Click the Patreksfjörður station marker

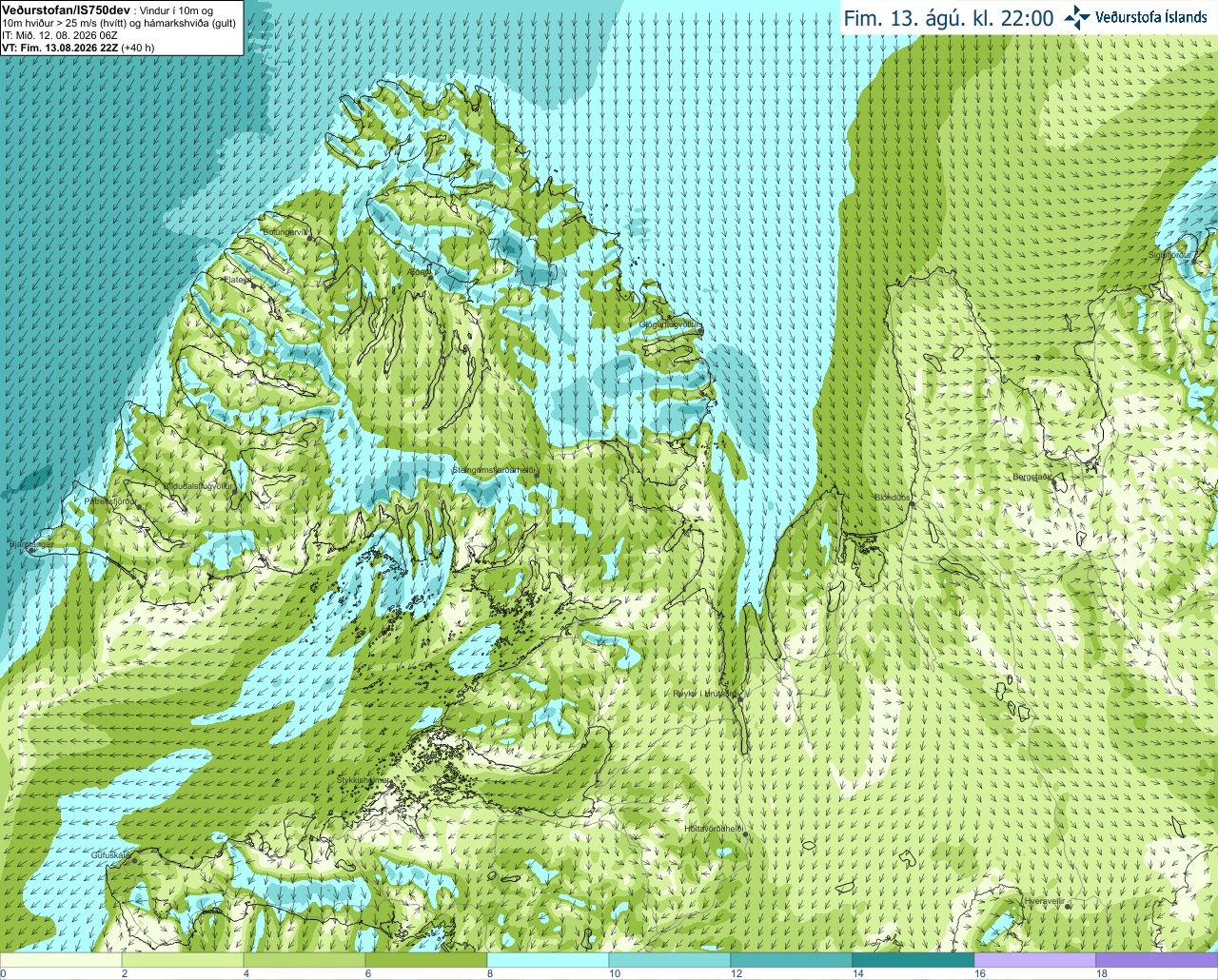coord(140,506)
